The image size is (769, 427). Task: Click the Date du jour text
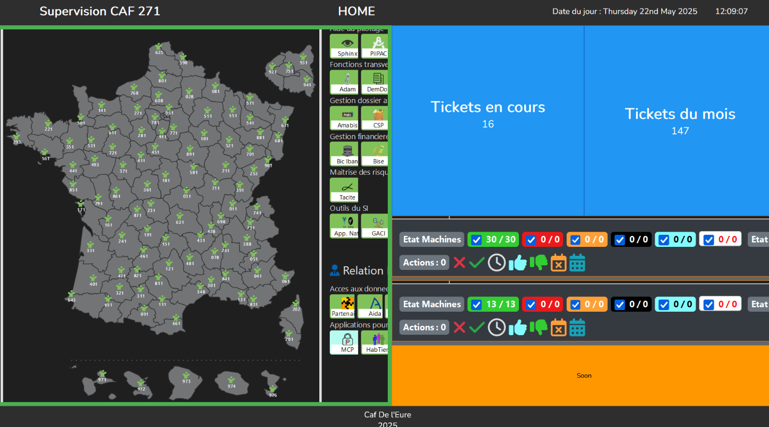(x=624, y=11)
